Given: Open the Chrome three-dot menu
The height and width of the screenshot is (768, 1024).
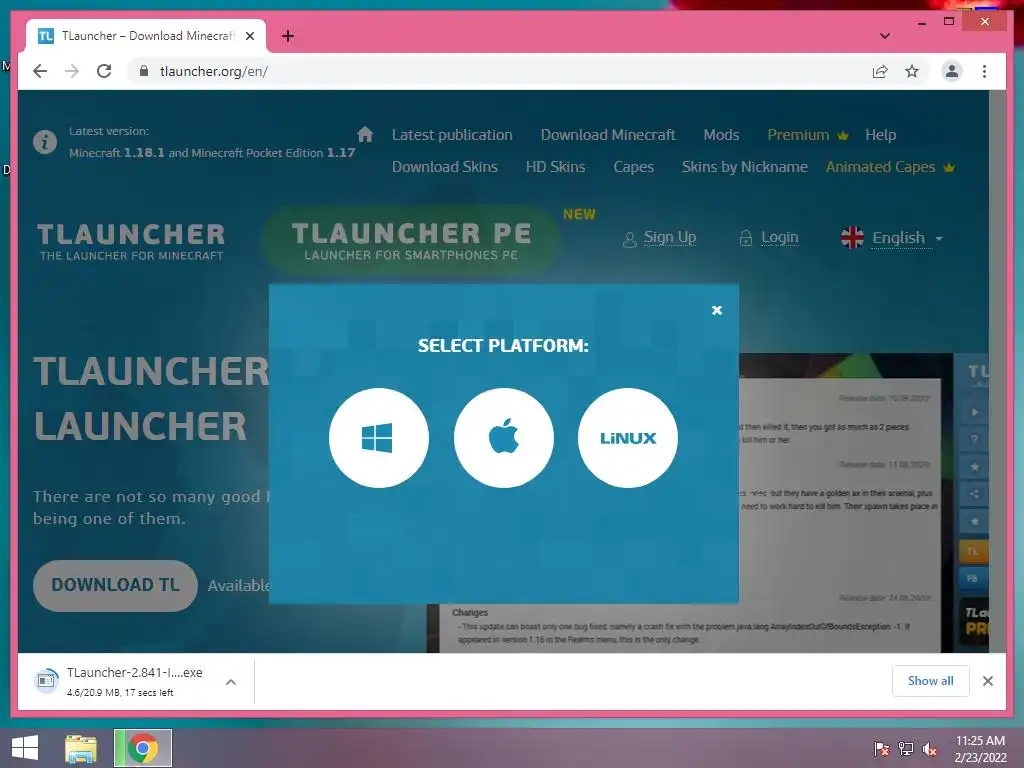Looking at the screenshot, I should pos(984,71).
